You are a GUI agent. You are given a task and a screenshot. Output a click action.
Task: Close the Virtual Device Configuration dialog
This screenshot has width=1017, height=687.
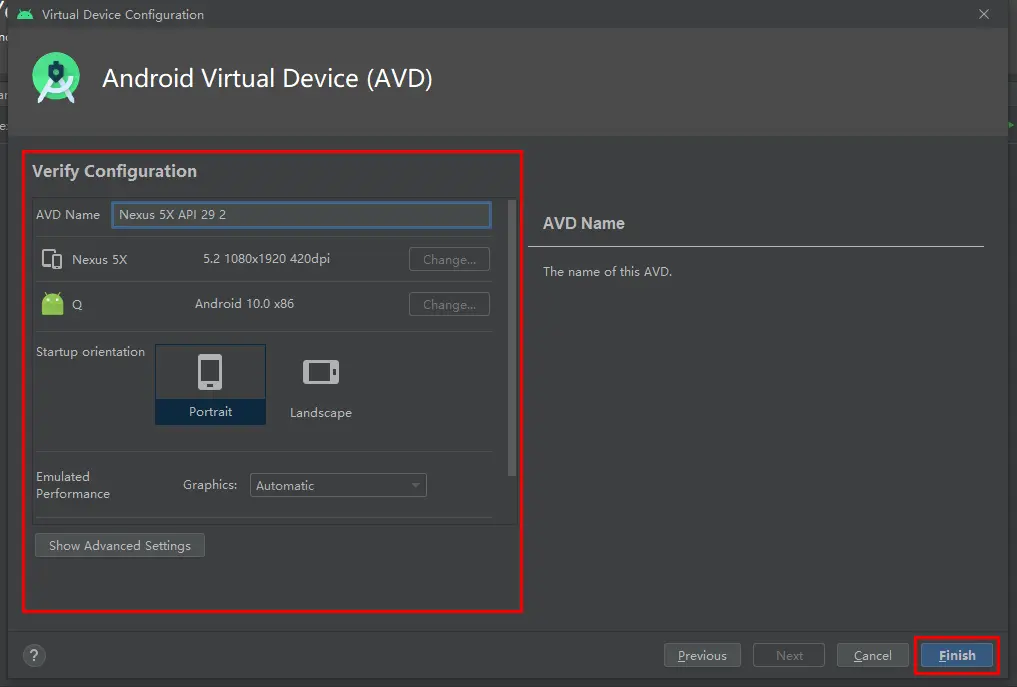coord(984,14)
